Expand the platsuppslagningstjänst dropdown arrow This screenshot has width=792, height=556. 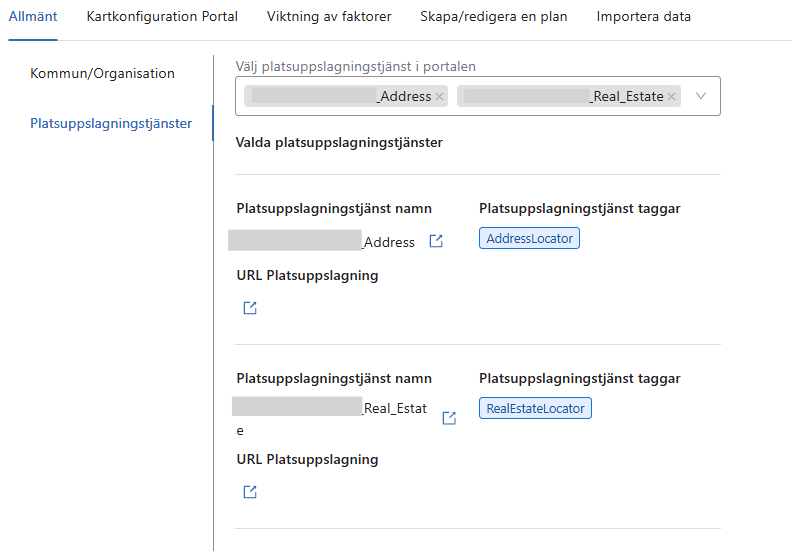(x=701, y=96)
